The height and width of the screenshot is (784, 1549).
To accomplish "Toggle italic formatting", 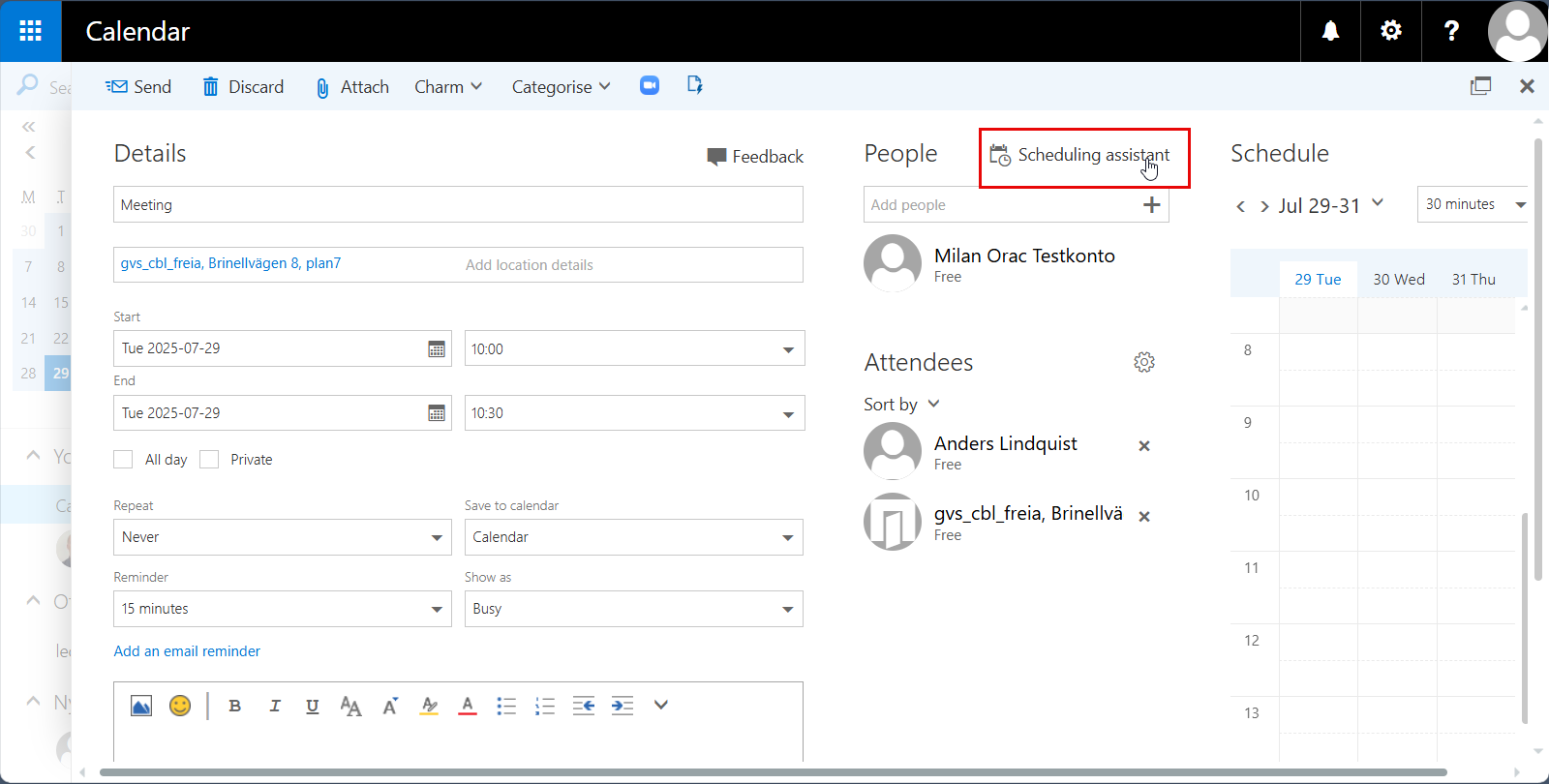I will point(275,706).
